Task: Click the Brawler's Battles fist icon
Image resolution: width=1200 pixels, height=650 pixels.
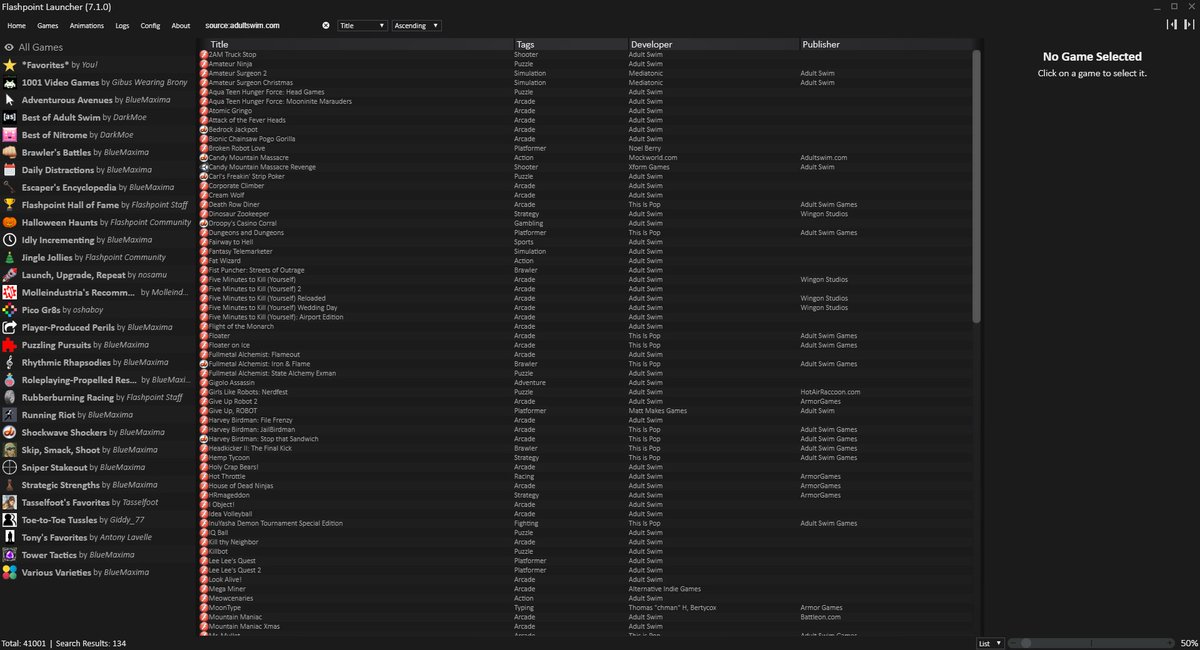Action: (x=9, y=152)
